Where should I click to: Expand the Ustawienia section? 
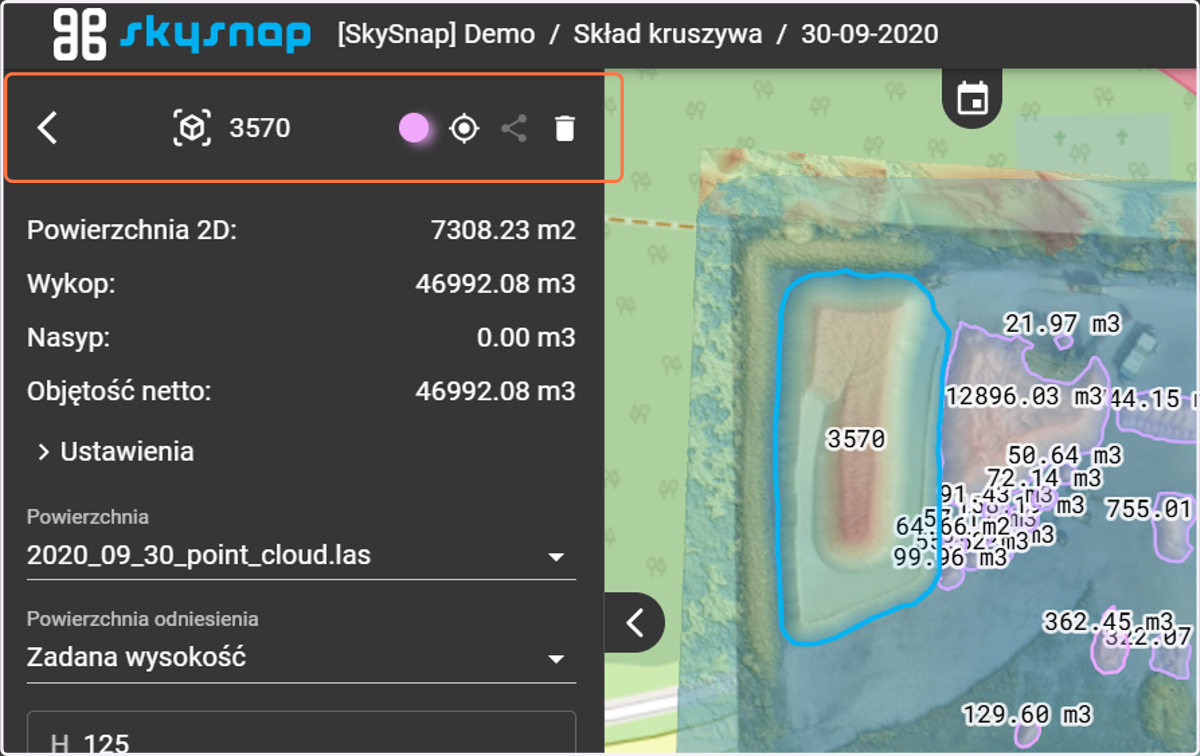coord(115,452)
